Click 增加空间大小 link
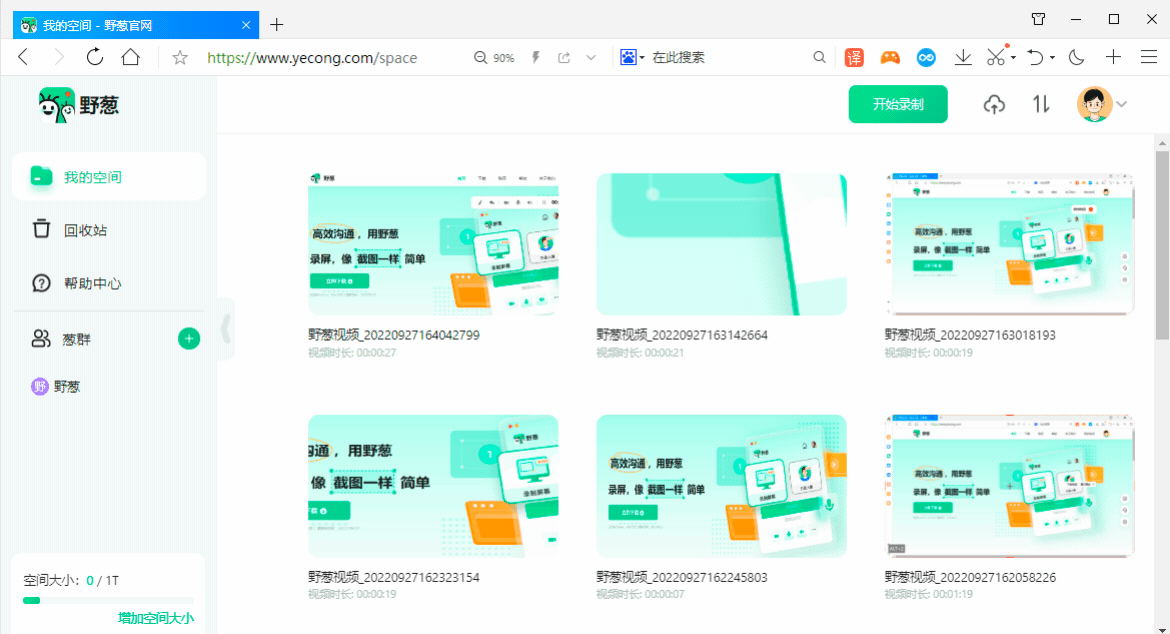Image resolution: width=1170 pixels, height=634 pixels. pyautogui.click(x=156, y=618)
